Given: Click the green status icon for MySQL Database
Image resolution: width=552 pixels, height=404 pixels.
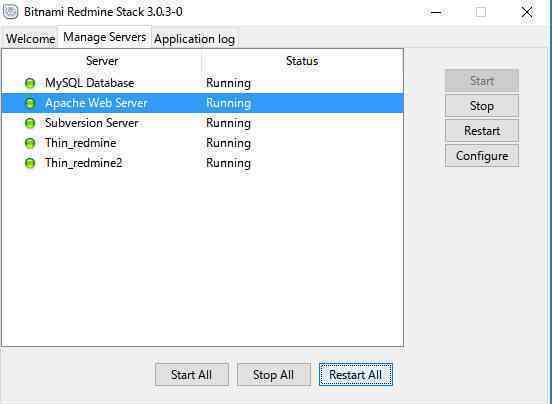Looking at the screenshot, I should [30, 83].
